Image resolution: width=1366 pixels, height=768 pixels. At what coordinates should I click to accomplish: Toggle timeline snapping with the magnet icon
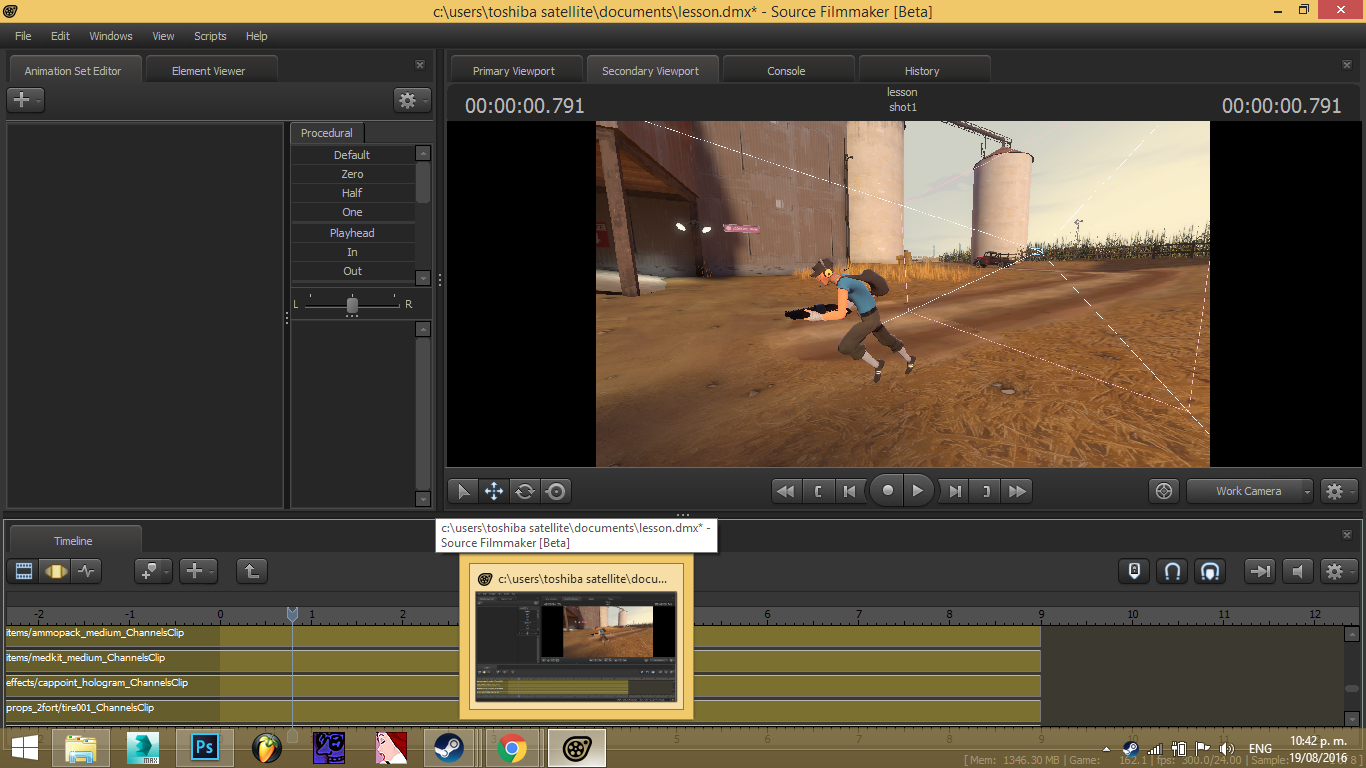[x=1172, y=571]
